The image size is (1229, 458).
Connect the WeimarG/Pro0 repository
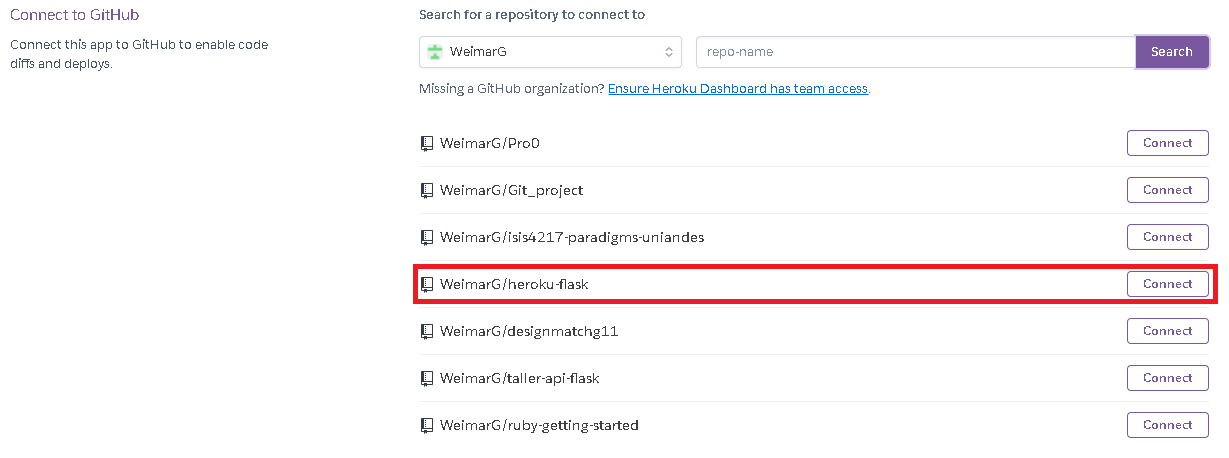click(1168, 143)
